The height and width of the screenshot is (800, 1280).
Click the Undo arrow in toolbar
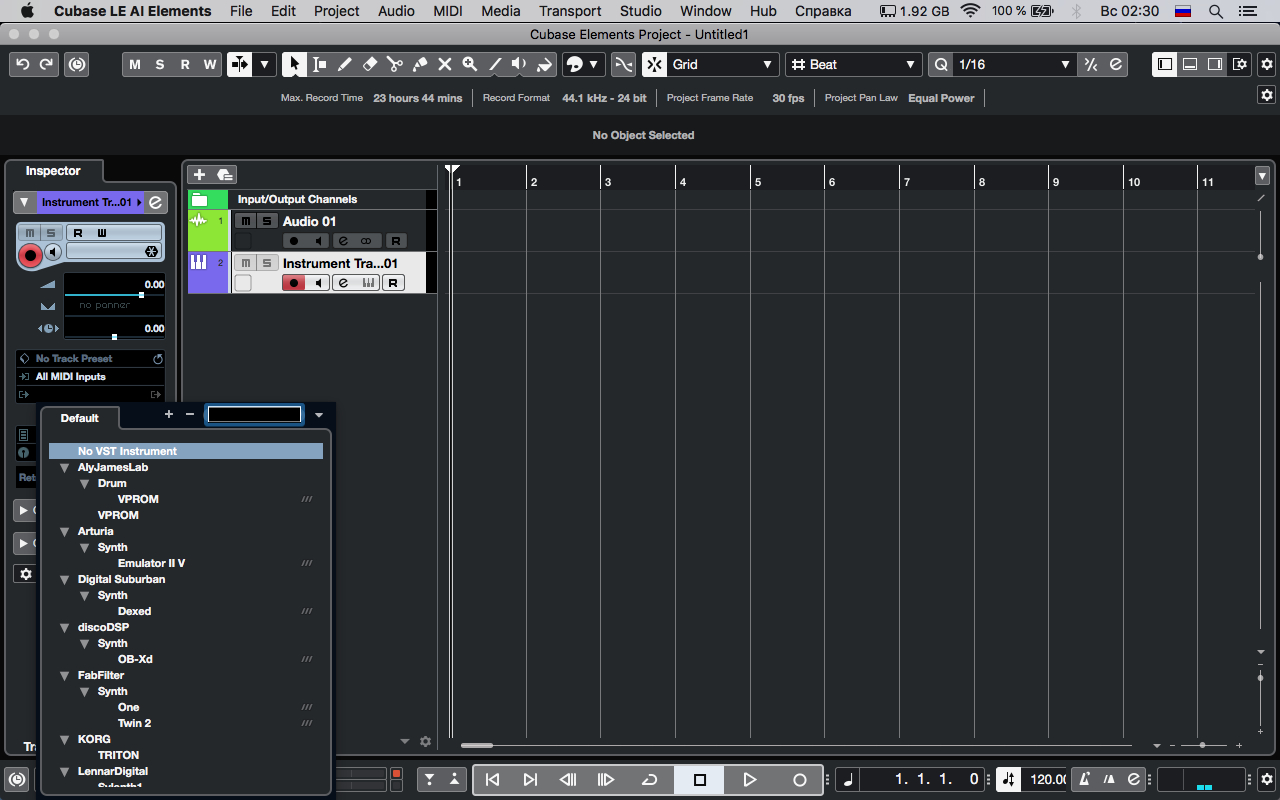pyautogui.click(x=22, y=64)
